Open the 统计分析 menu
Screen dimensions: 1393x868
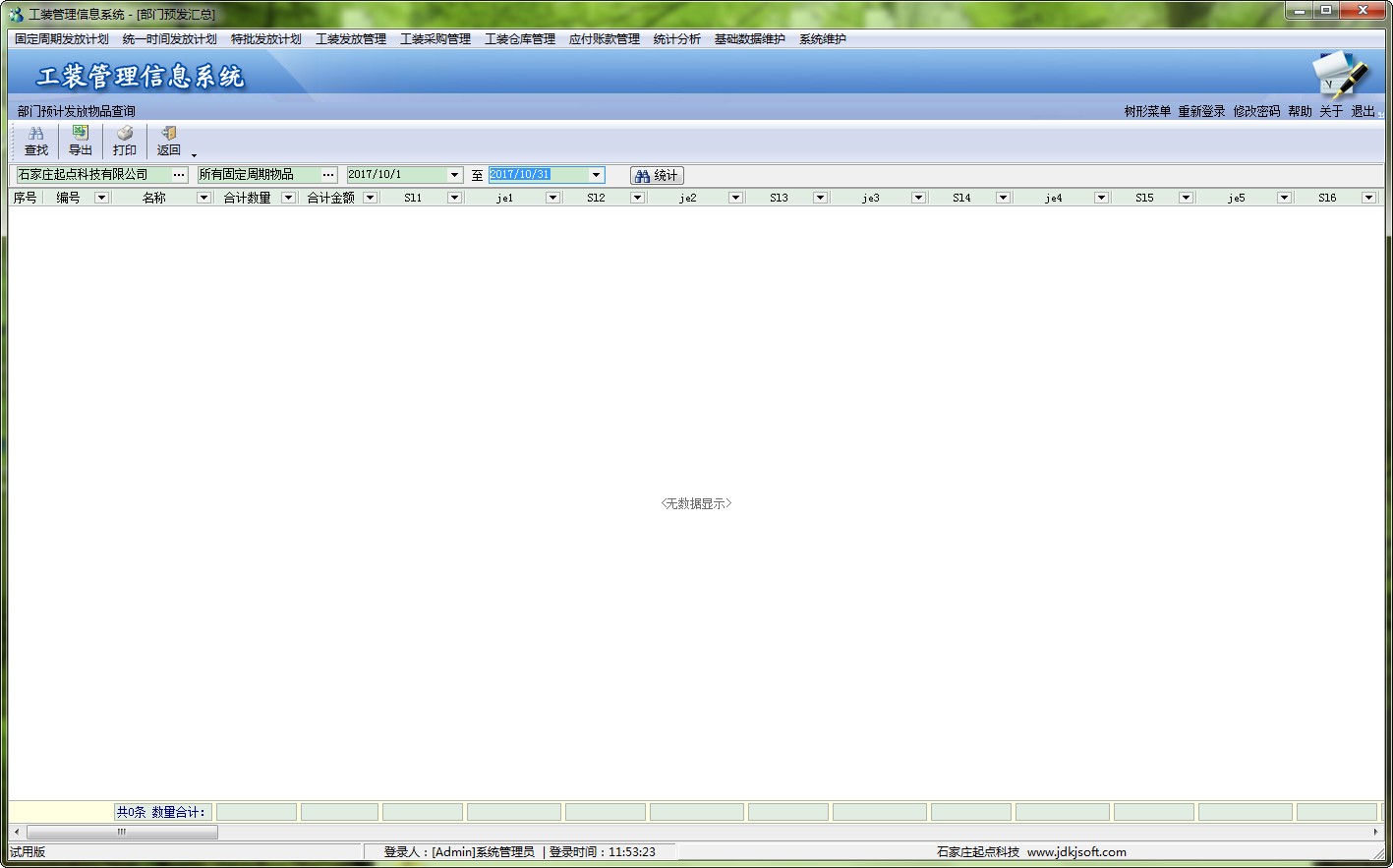point(676,39)
